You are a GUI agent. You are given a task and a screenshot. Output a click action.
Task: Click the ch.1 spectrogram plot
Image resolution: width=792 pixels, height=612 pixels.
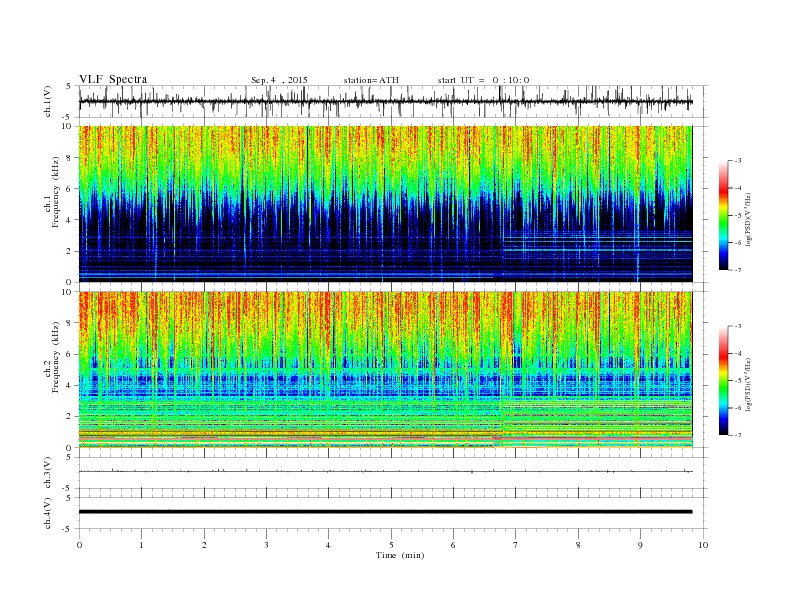(385, 204)
